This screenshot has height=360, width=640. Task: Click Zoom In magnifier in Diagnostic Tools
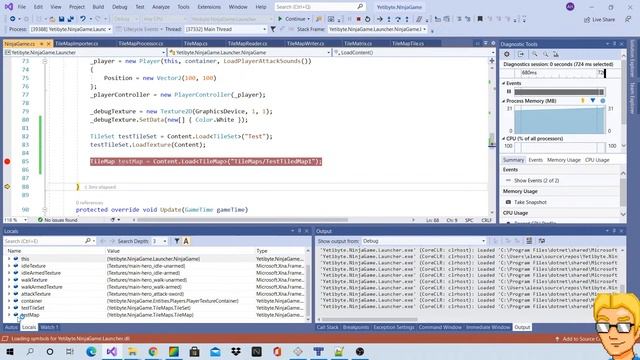pyautogui.click(x=535, y=54)
